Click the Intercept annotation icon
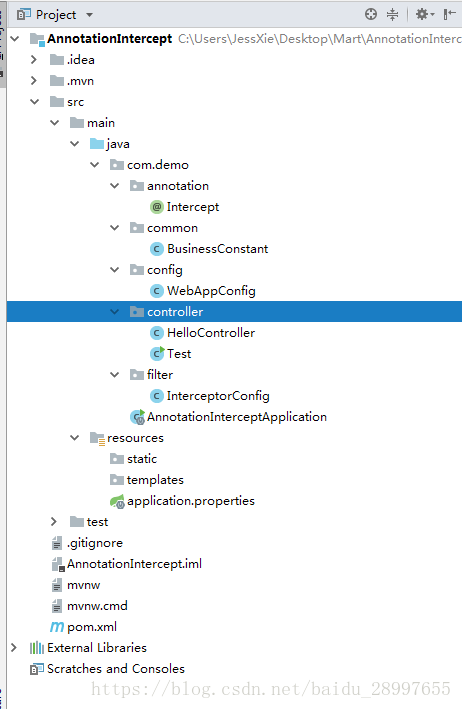This screenshot has width=462, height=709. point(156,207)
